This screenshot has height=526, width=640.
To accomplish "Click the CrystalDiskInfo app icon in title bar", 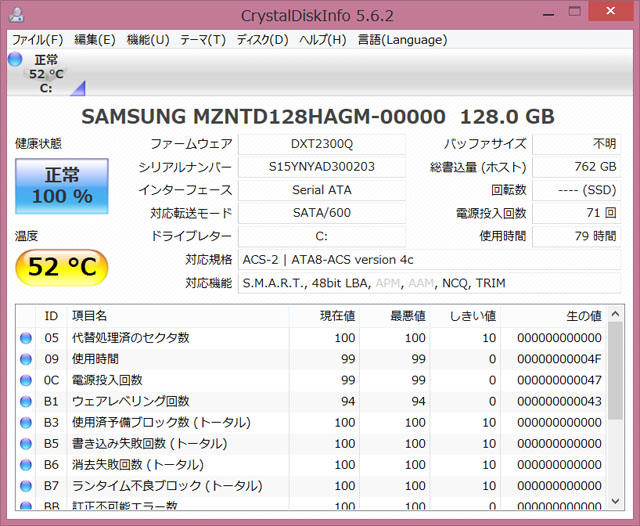I will [16, 15].
